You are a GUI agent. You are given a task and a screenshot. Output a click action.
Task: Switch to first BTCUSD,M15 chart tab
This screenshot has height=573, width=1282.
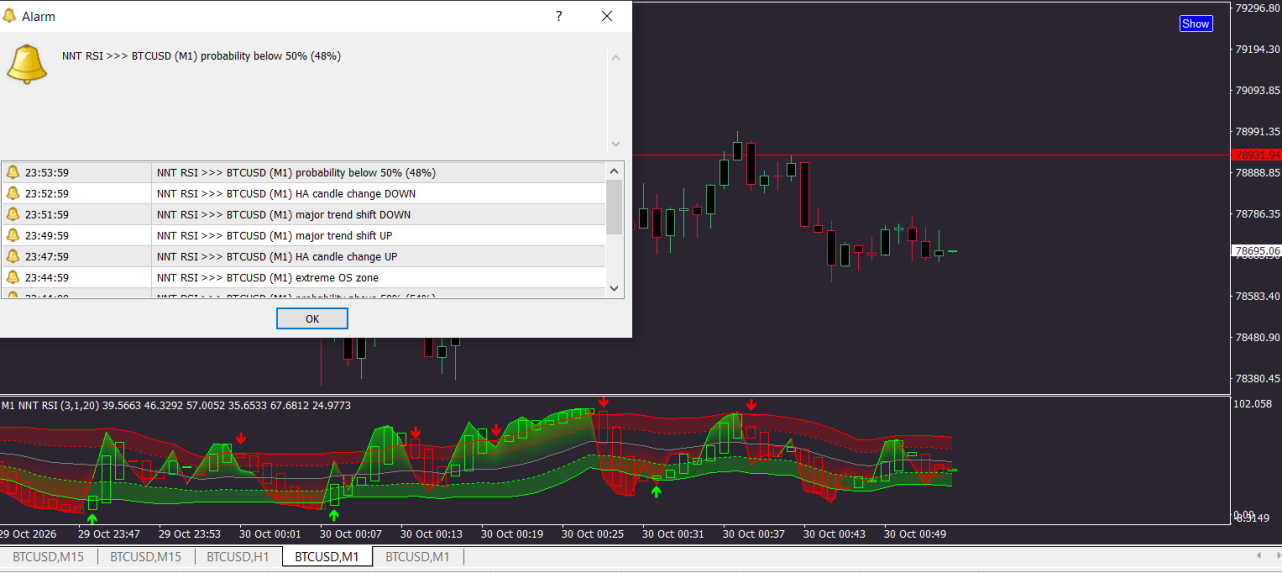click(48, 557)
